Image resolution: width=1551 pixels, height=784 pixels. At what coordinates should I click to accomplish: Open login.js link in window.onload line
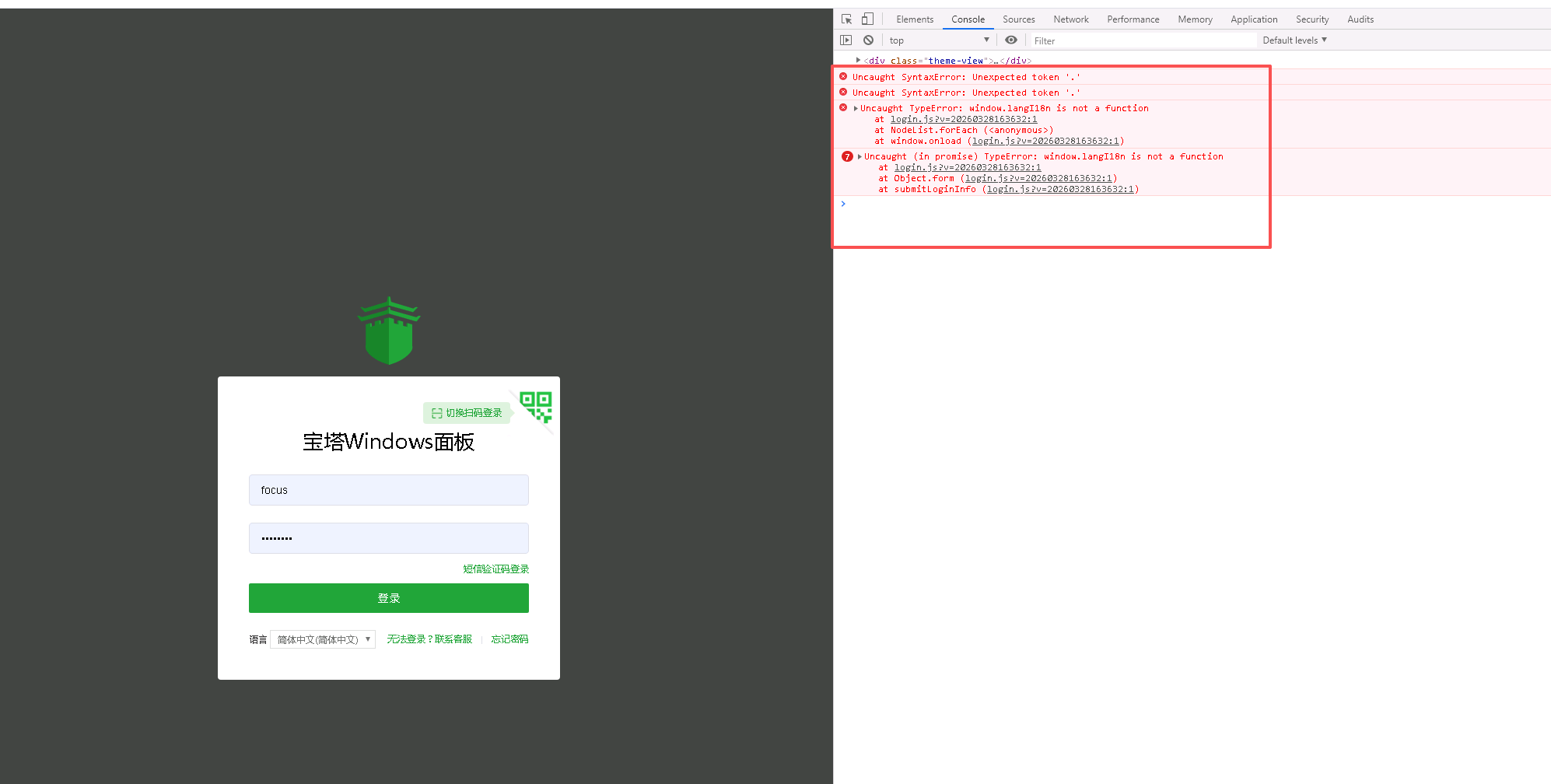1045,141
